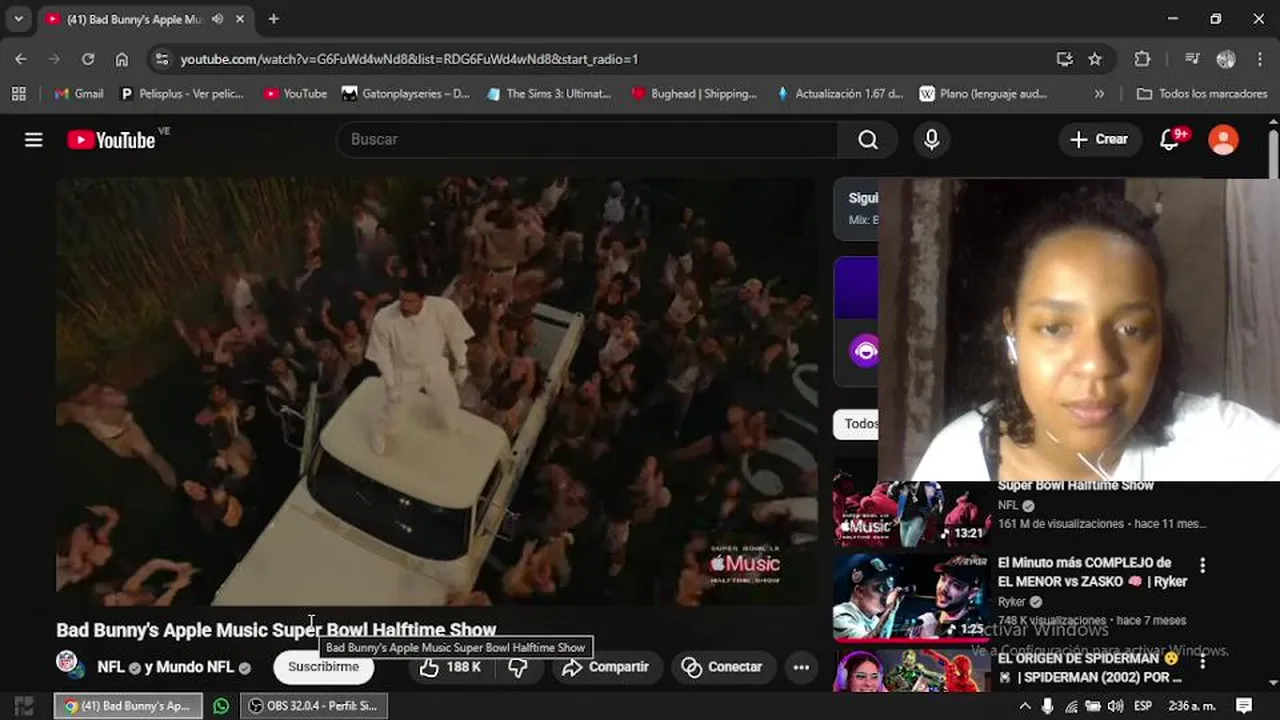1280x720 pixels.
Task: Switch to Bad Bunny's Apple Music tab
Action: coord(135,19)
